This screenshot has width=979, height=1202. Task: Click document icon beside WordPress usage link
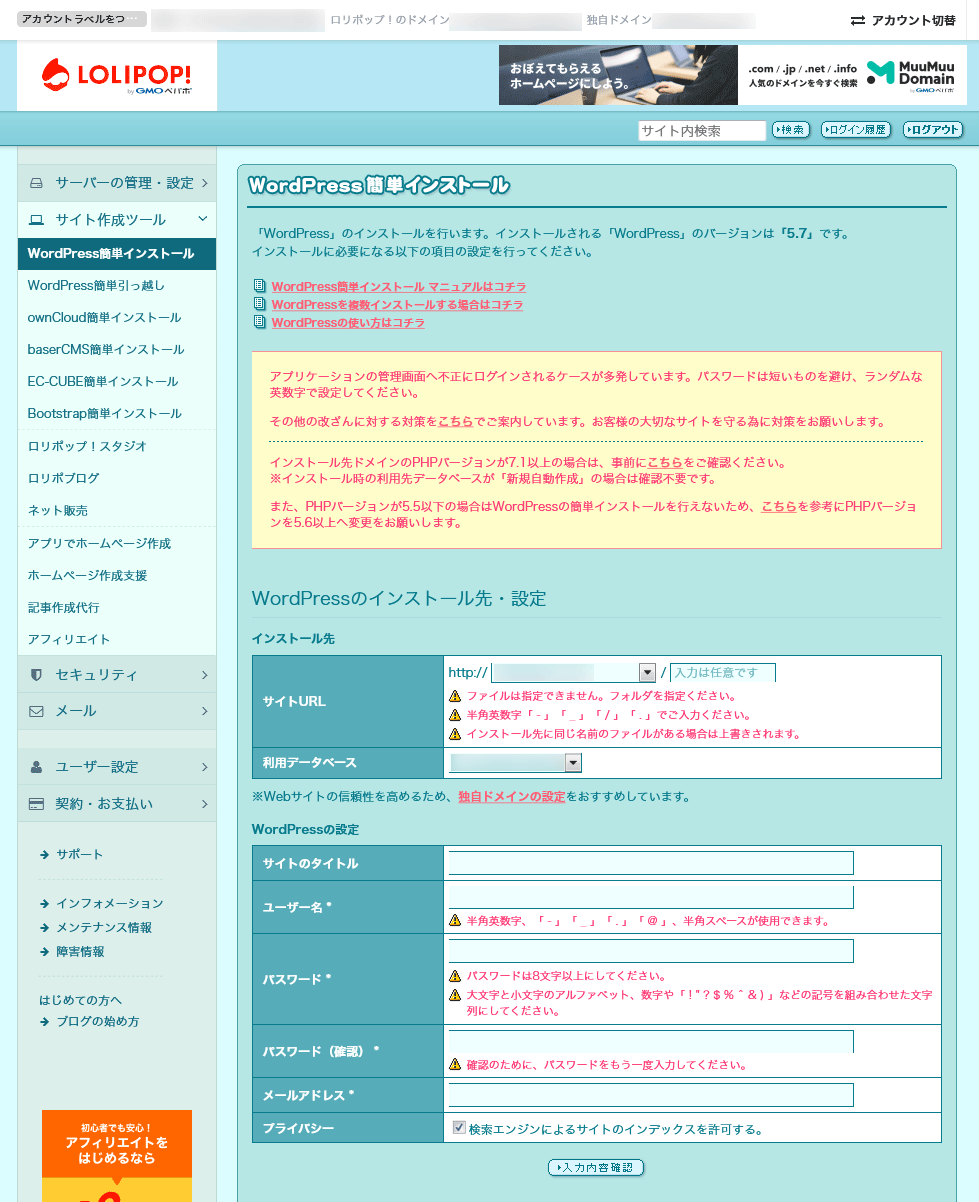(261, 322)
